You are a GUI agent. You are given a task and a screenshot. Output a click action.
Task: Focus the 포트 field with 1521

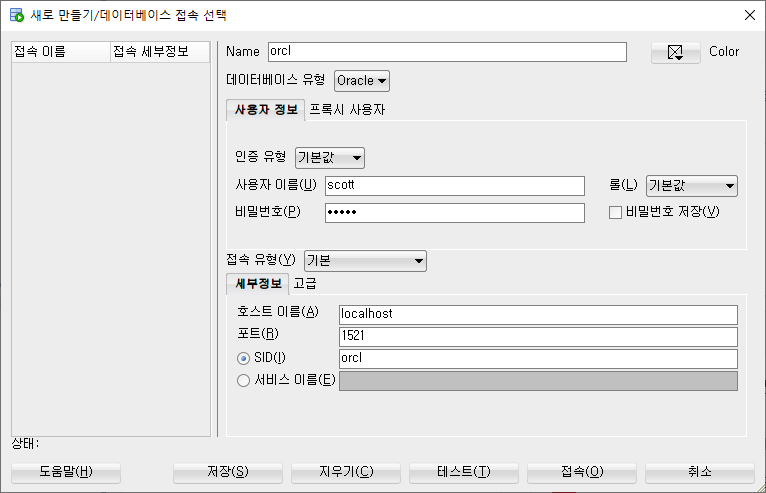538,336
